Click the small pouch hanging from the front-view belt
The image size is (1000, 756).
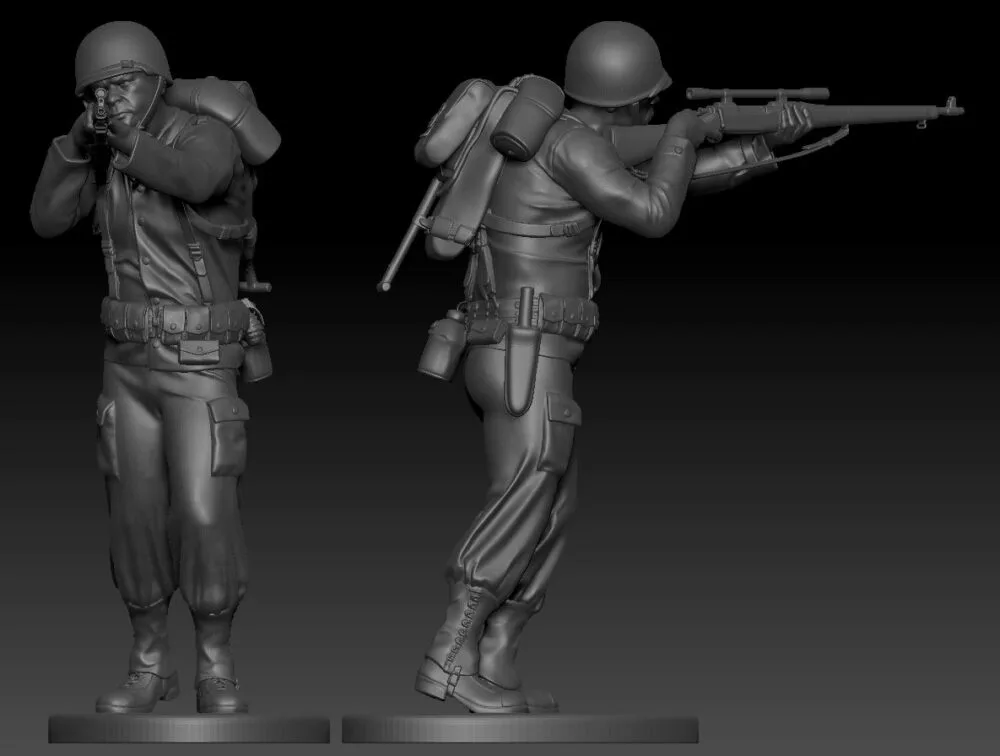click(x=198, y=350)
